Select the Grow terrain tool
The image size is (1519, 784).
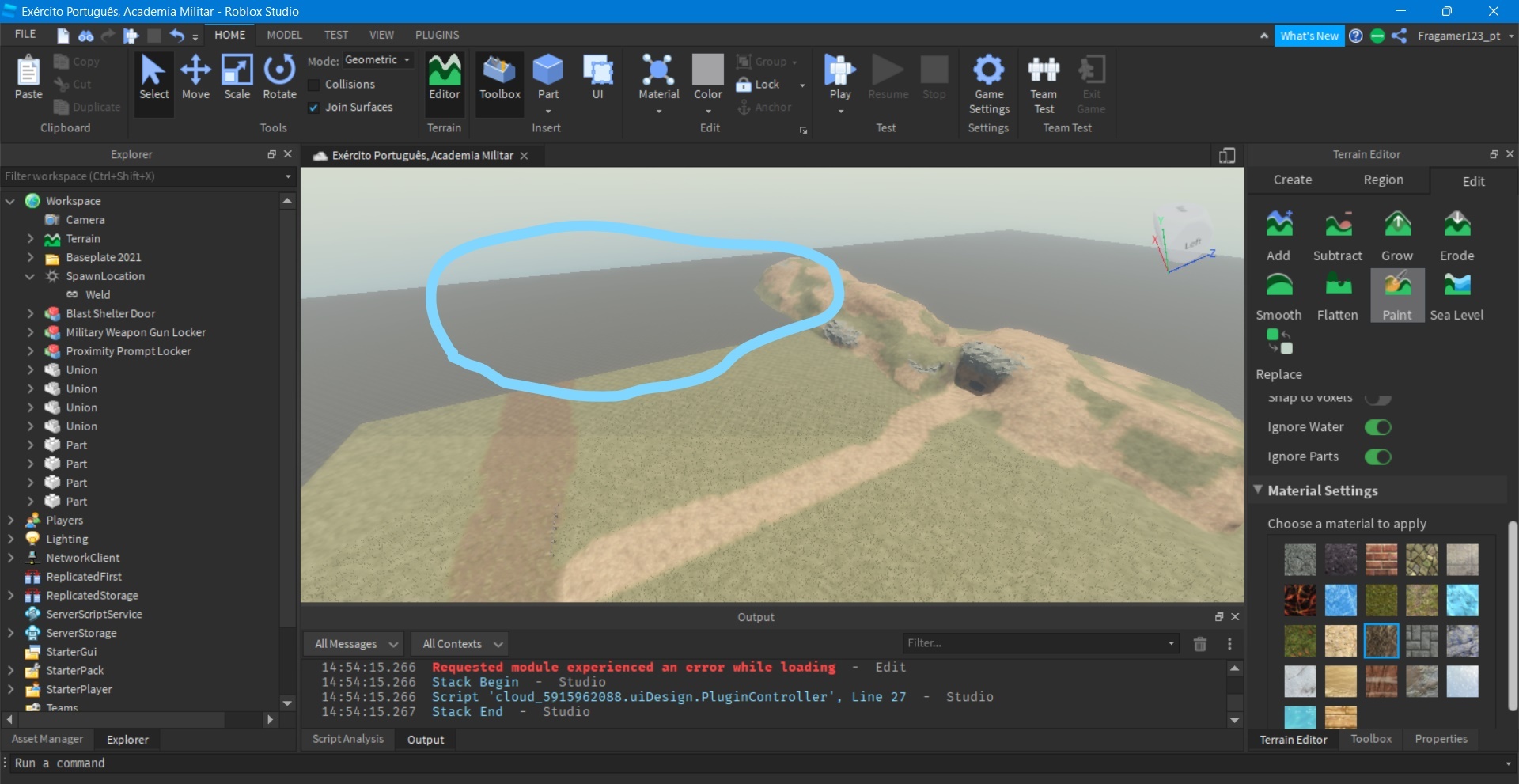point(1397,236)
